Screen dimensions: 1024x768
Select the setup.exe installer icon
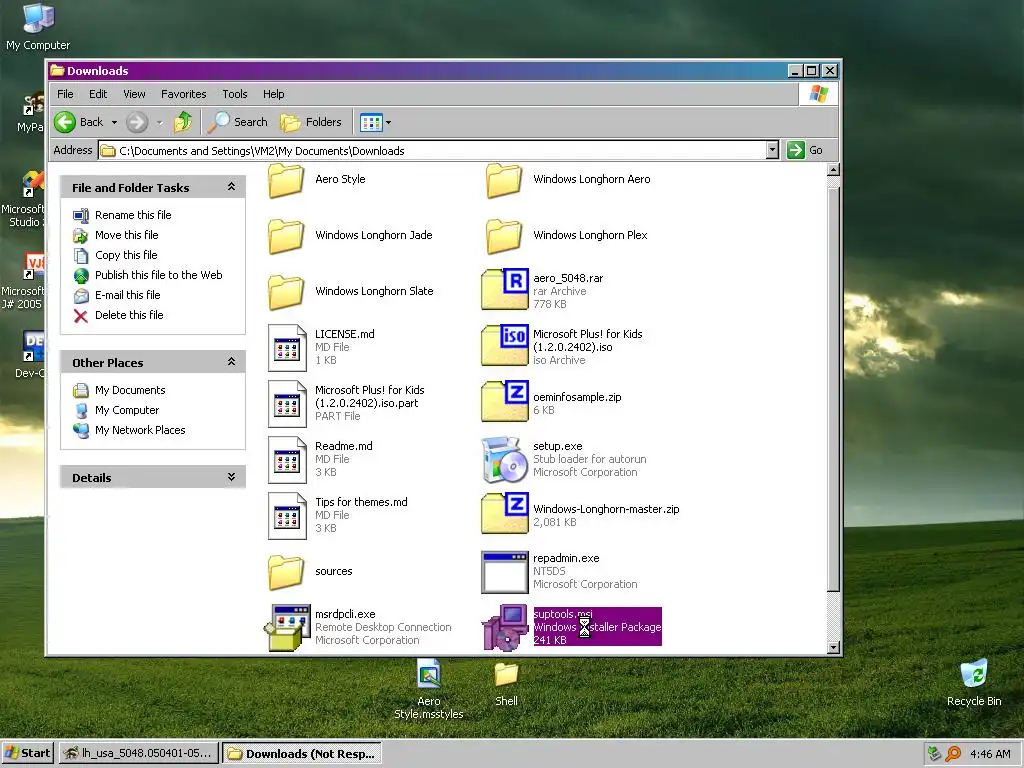504,460
